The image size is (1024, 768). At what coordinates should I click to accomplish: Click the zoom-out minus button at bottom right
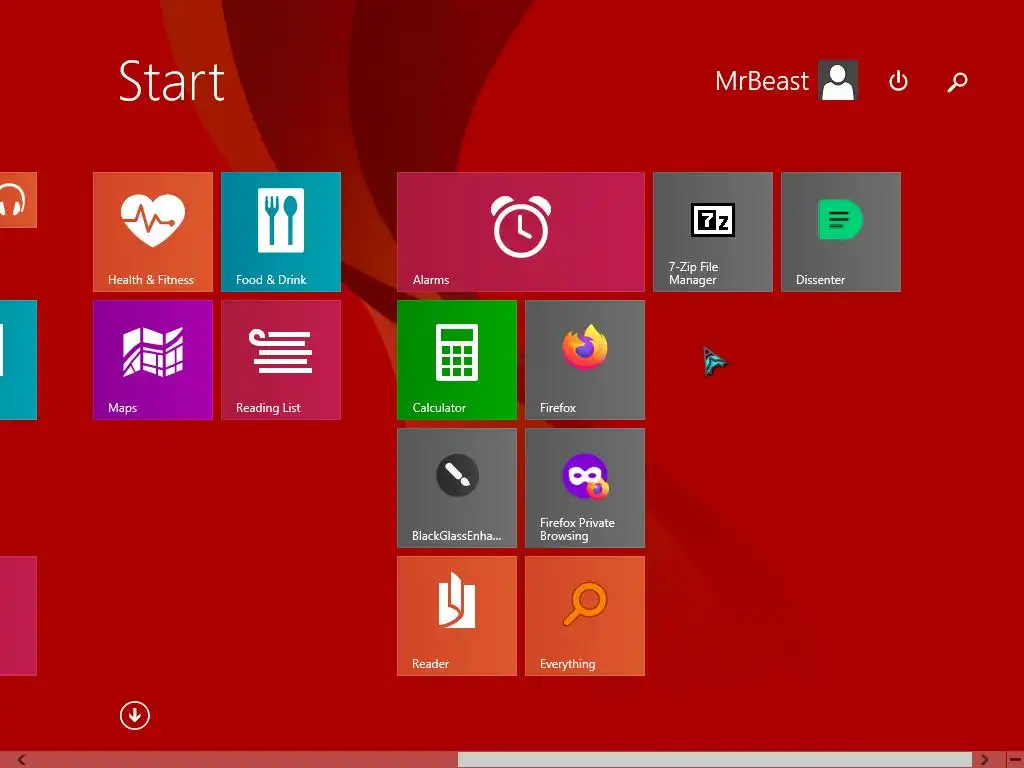tap(1014, 760)
